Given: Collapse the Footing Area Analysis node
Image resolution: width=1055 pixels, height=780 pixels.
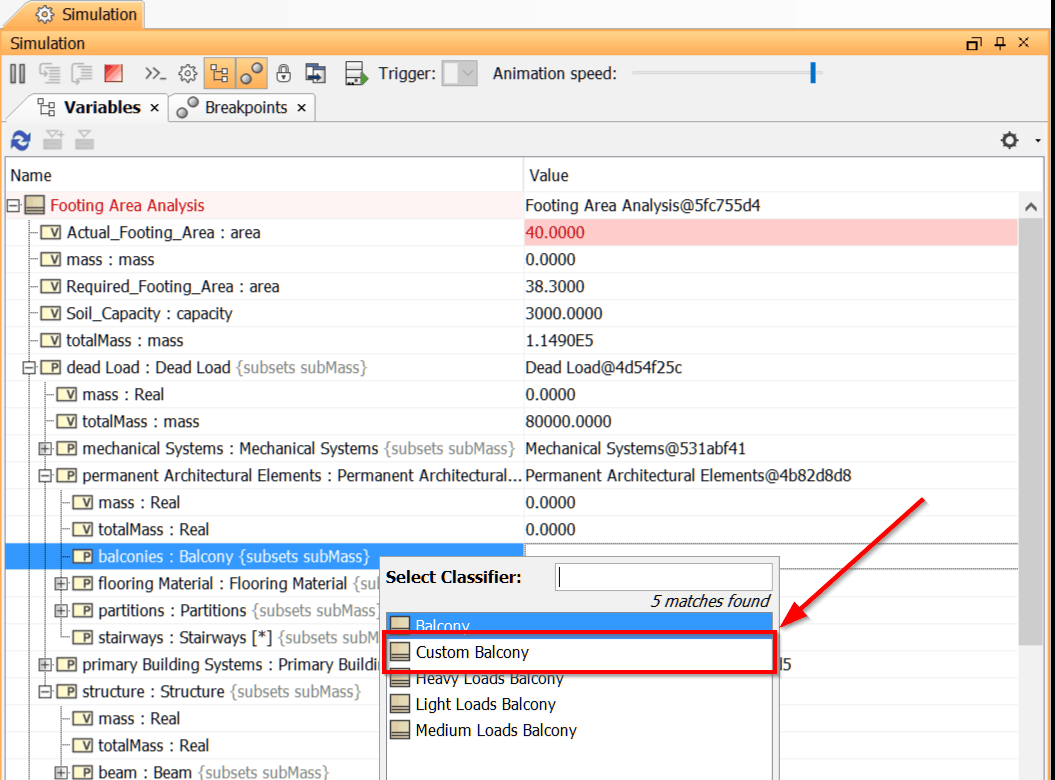Looking at the screenshot, I should pyautogui.click(x=13, y=206).
